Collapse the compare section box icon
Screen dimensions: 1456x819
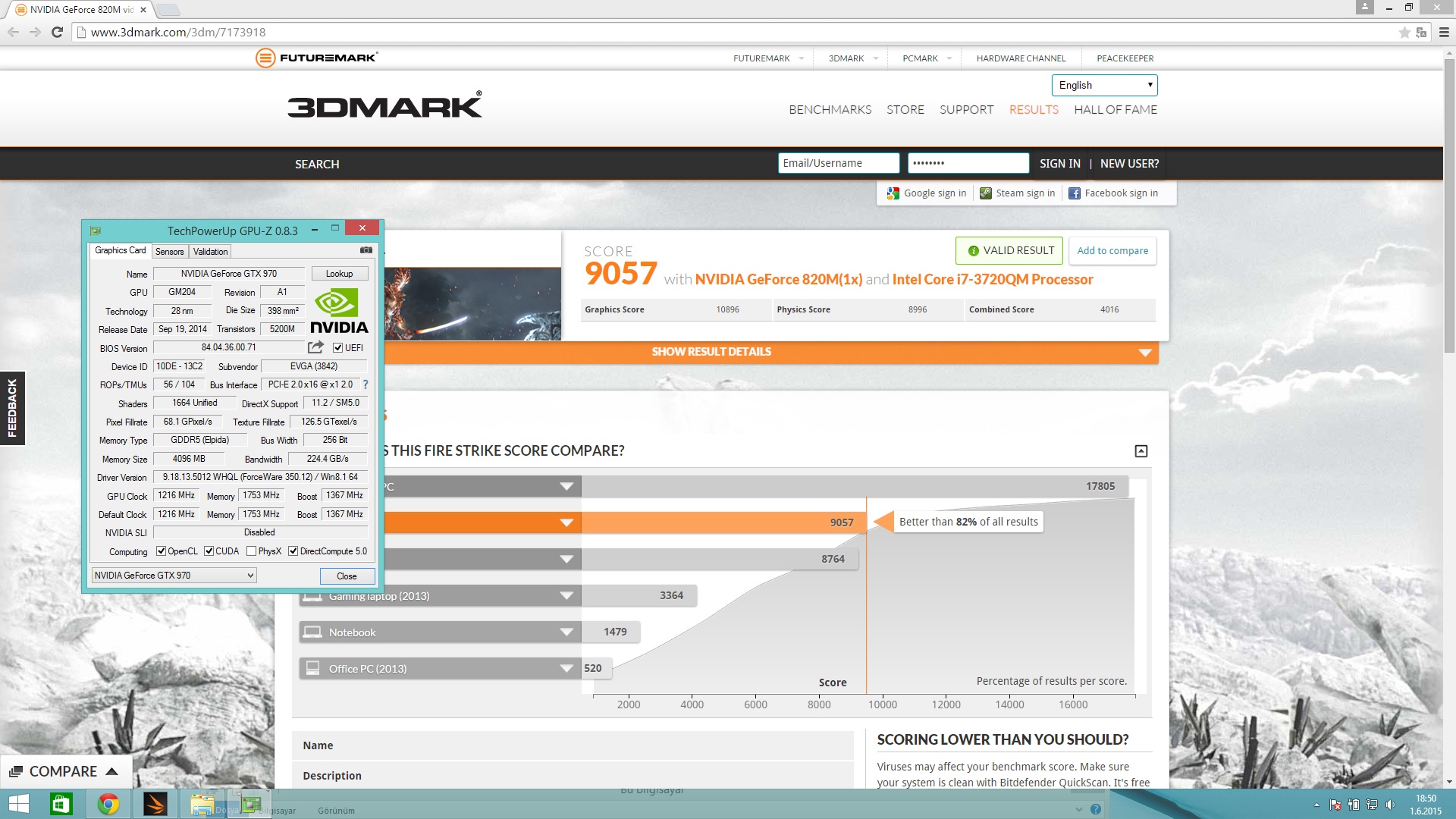(1141, 451)
